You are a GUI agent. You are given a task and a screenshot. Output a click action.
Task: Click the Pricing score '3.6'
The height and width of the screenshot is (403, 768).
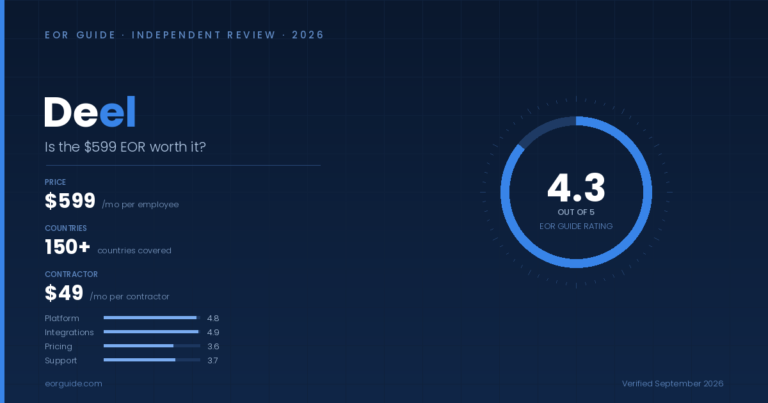click(x=213, y=347)
